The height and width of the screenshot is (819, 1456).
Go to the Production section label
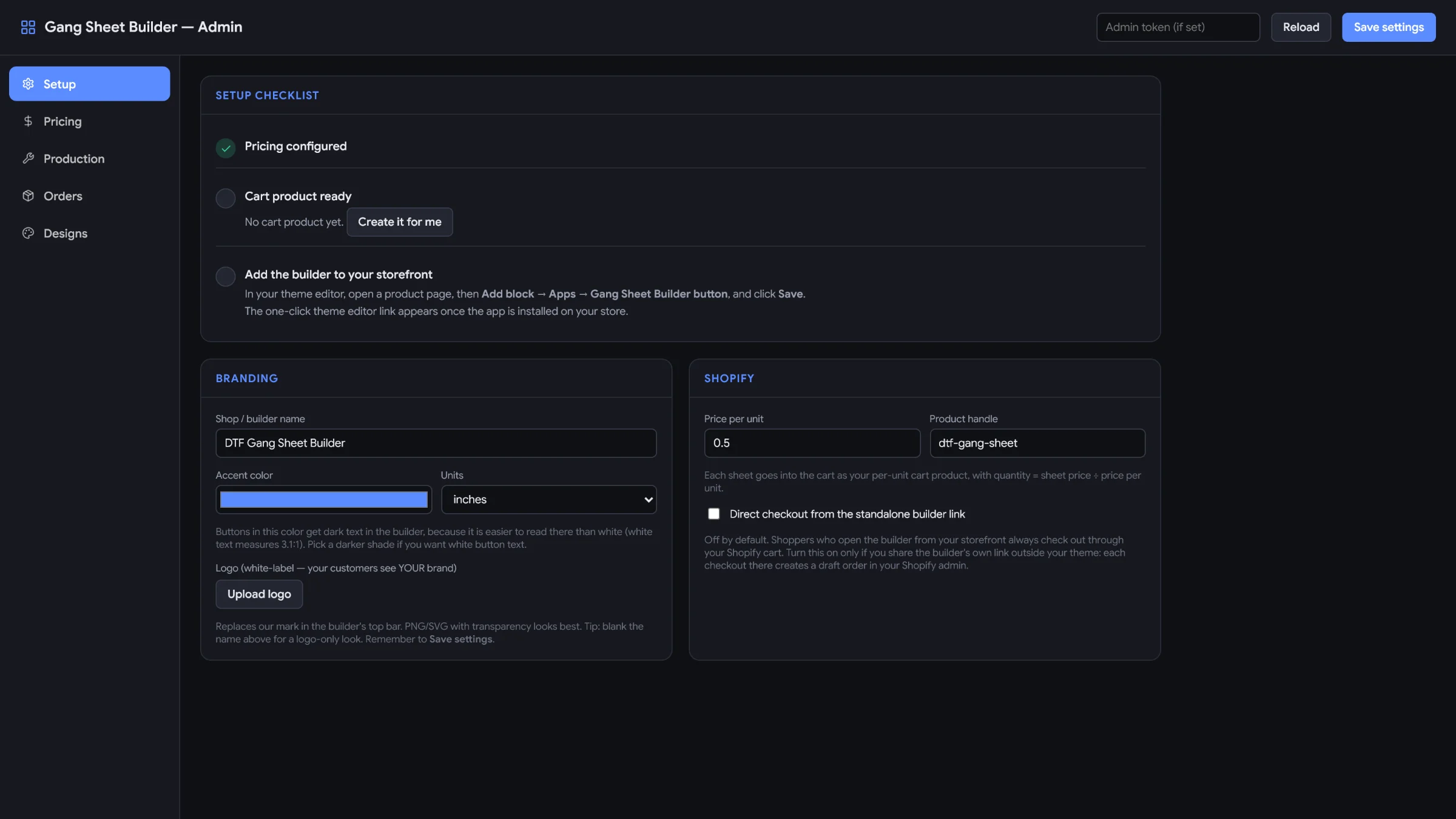pos(74,158)
